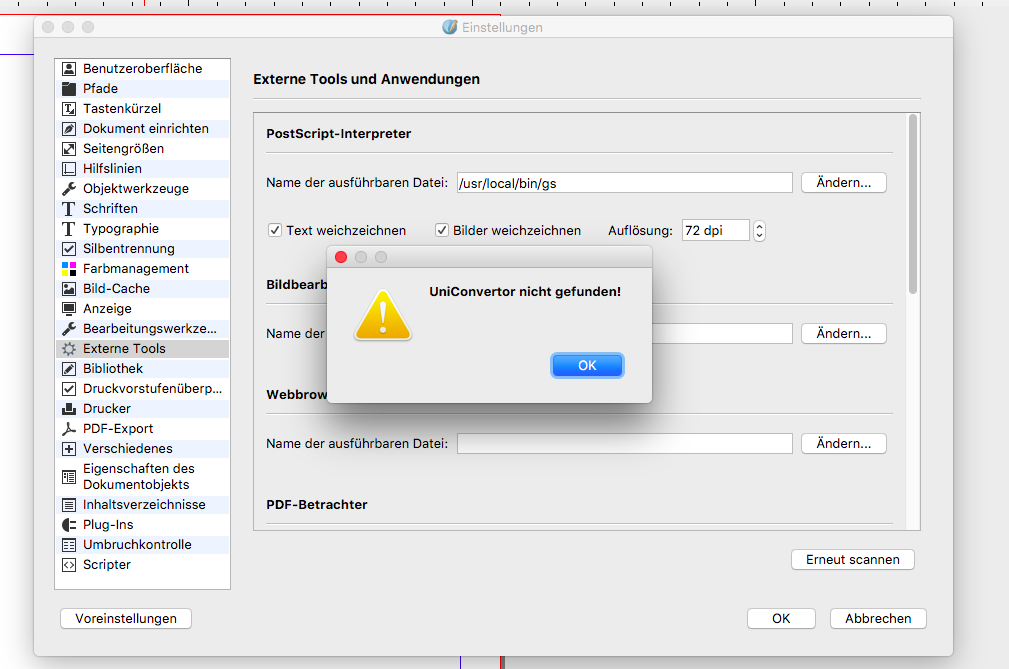Open the Schriften settings section
Image resolution: width=1009 pixels, height=669 pixels.
(110, 209)
